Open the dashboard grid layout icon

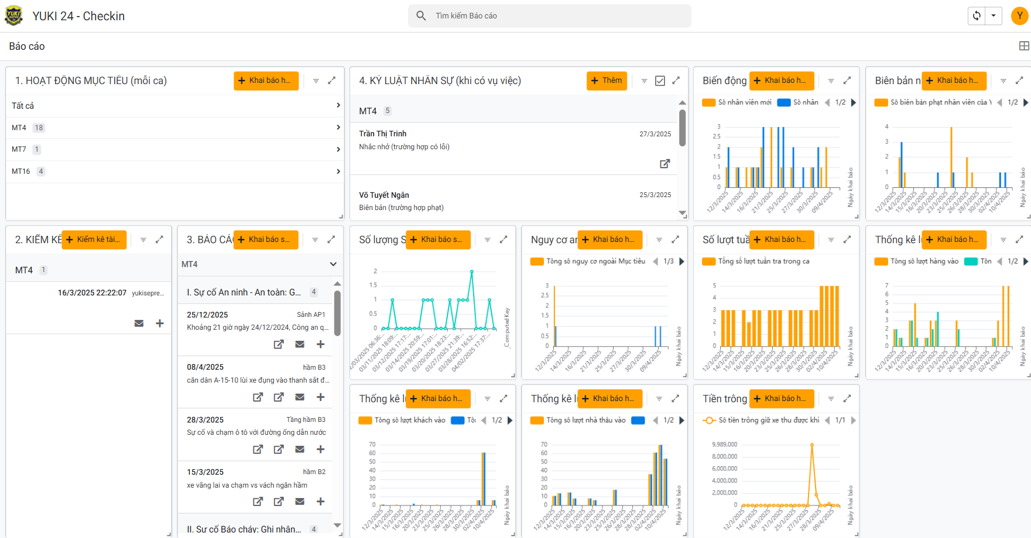point(1023,46)
